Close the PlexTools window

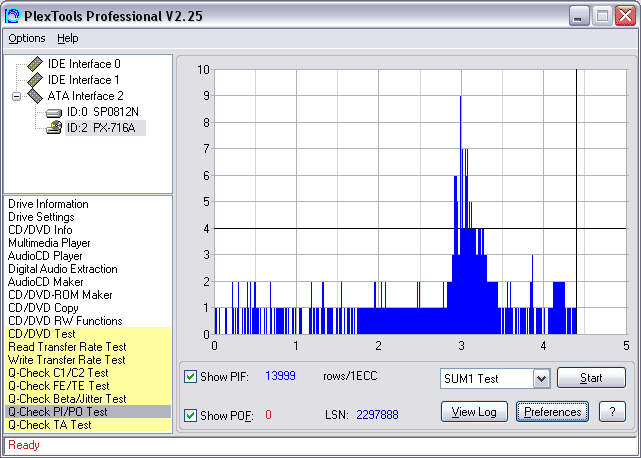tap(625, 16)
